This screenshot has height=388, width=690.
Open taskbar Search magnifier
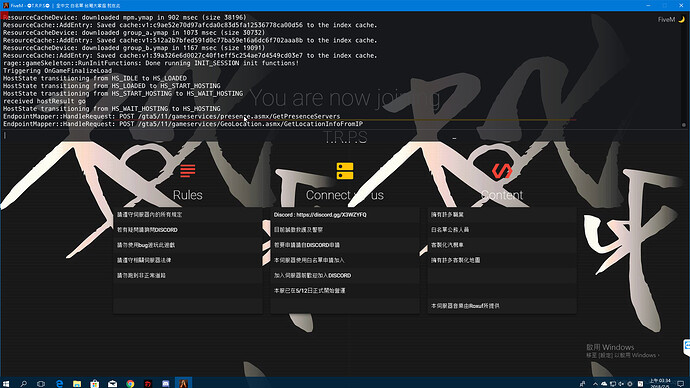point(23,384)
